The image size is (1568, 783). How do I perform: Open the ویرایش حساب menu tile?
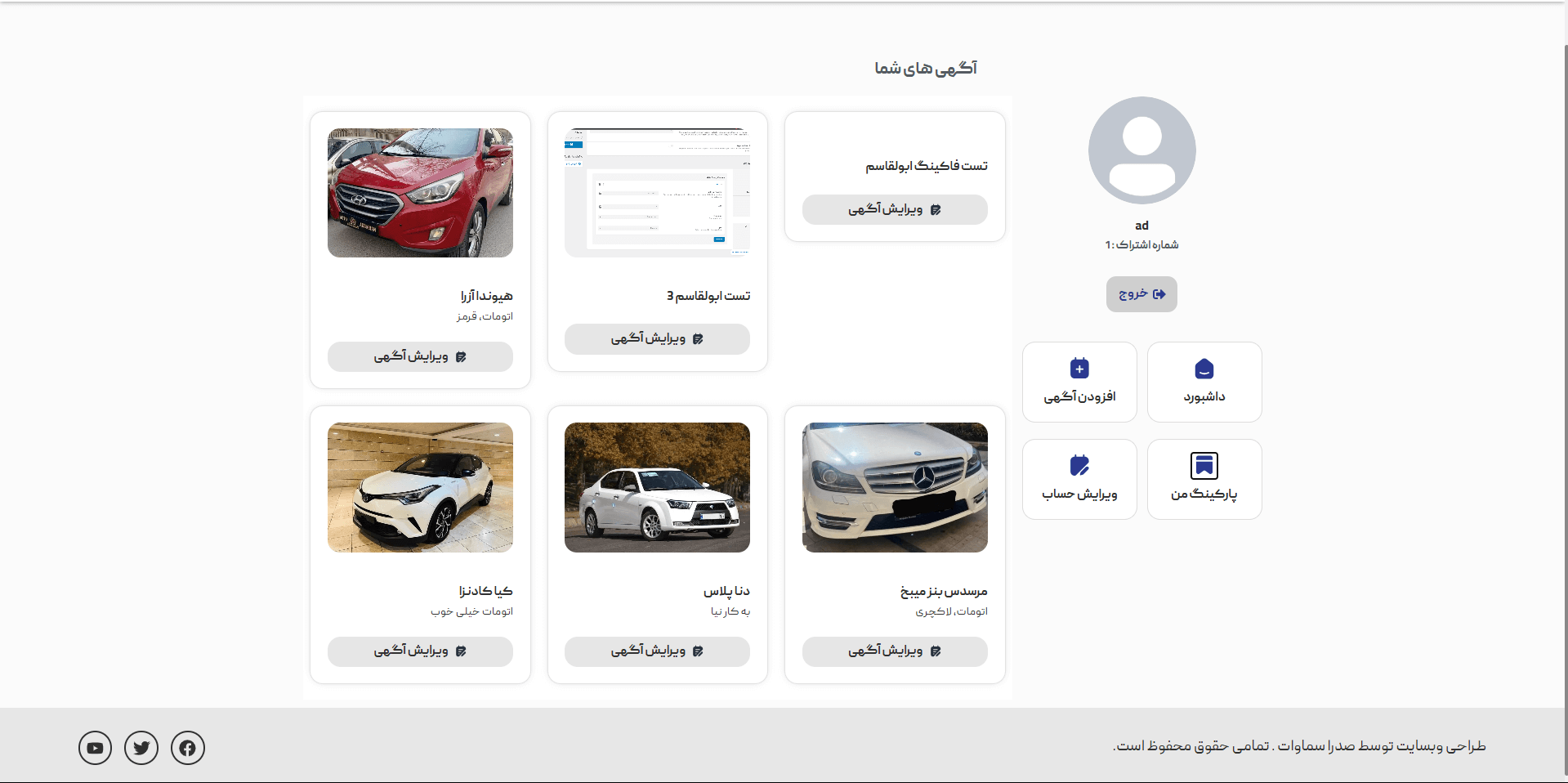tap(1079, 479)
